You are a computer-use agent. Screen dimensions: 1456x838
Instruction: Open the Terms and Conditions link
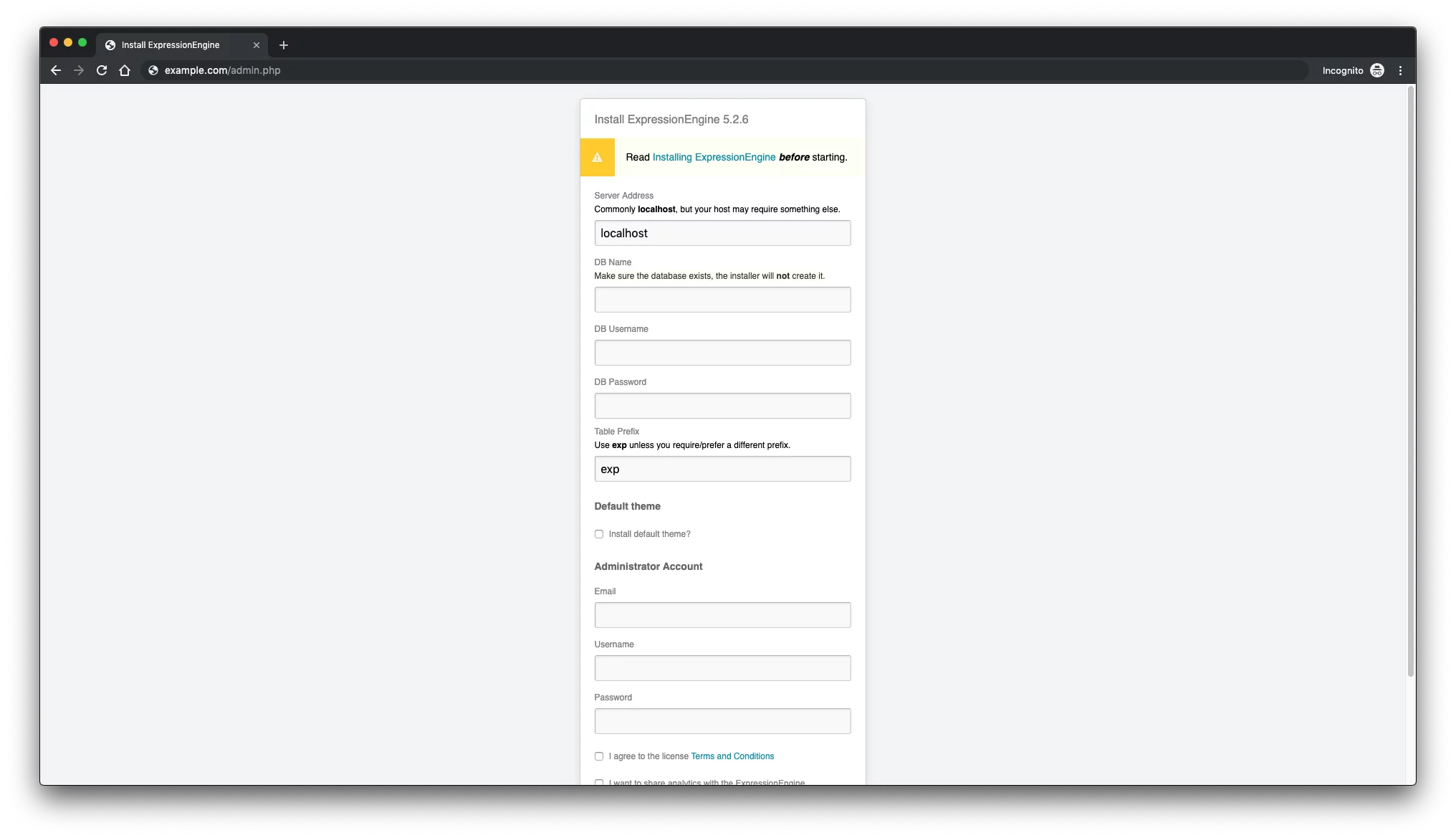pos(732,756)
